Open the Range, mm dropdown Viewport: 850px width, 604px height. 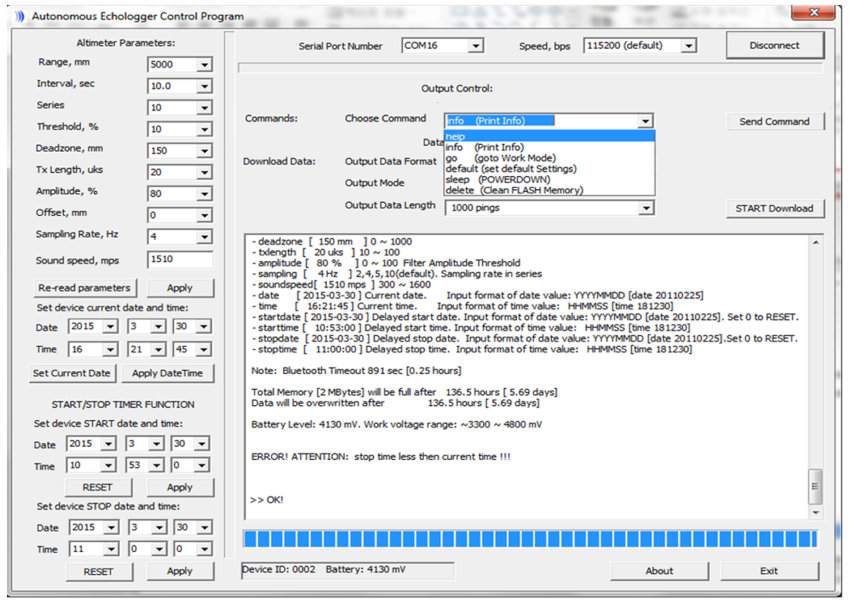point(204,65)
